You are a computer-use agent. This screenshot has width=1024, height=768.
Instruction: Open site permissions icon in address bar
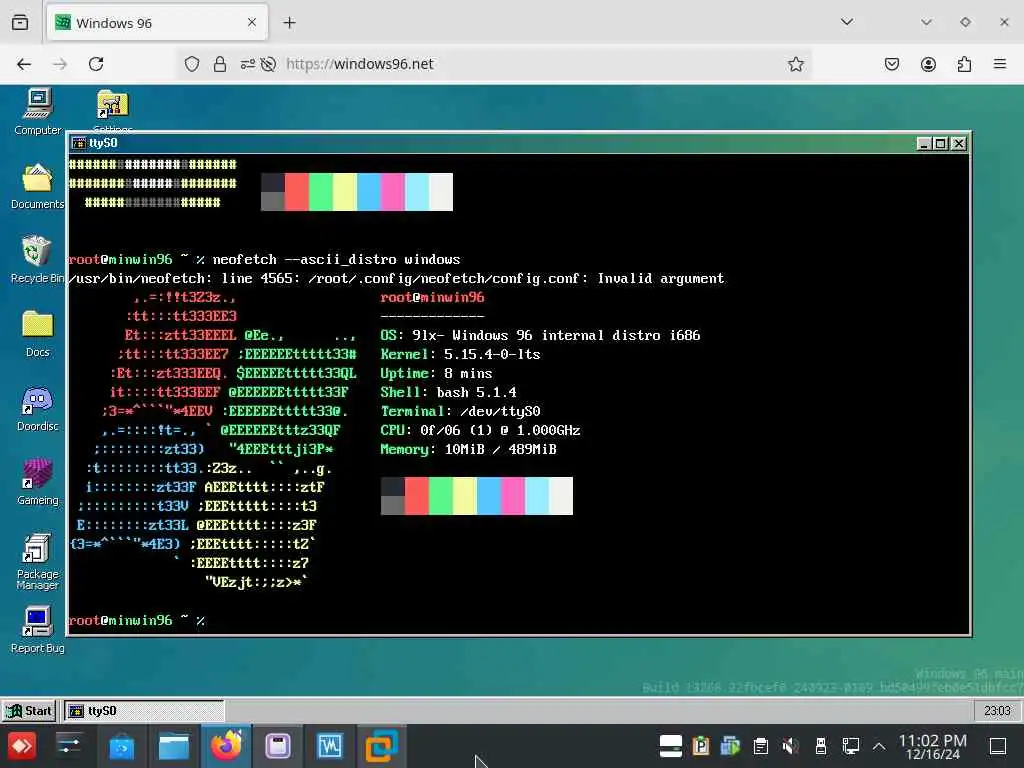pyautogui.click(x=248, y=64)
